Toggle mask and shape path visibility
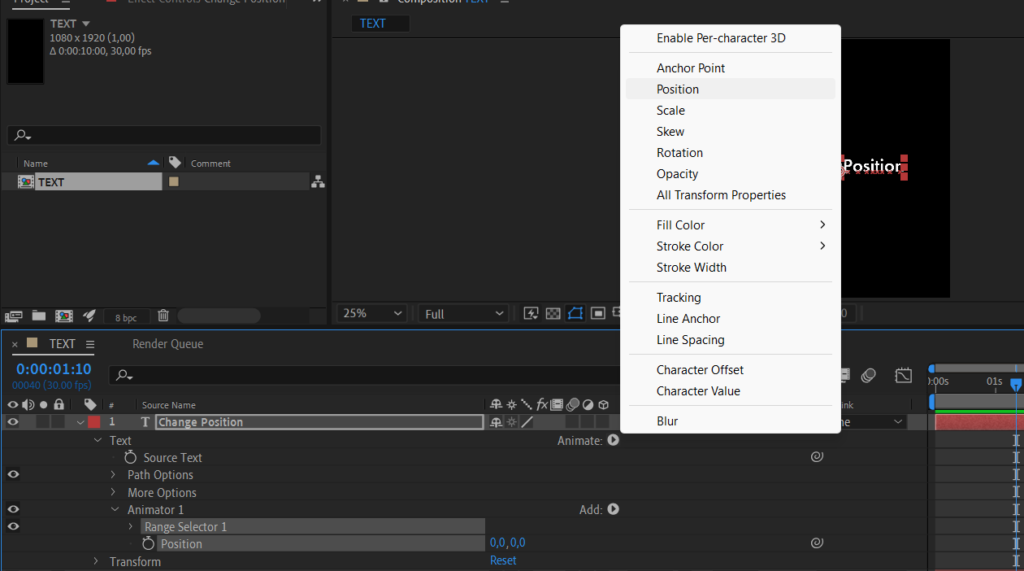The width and height of the screenshot is (1024, 571). (x=575, y=314)
